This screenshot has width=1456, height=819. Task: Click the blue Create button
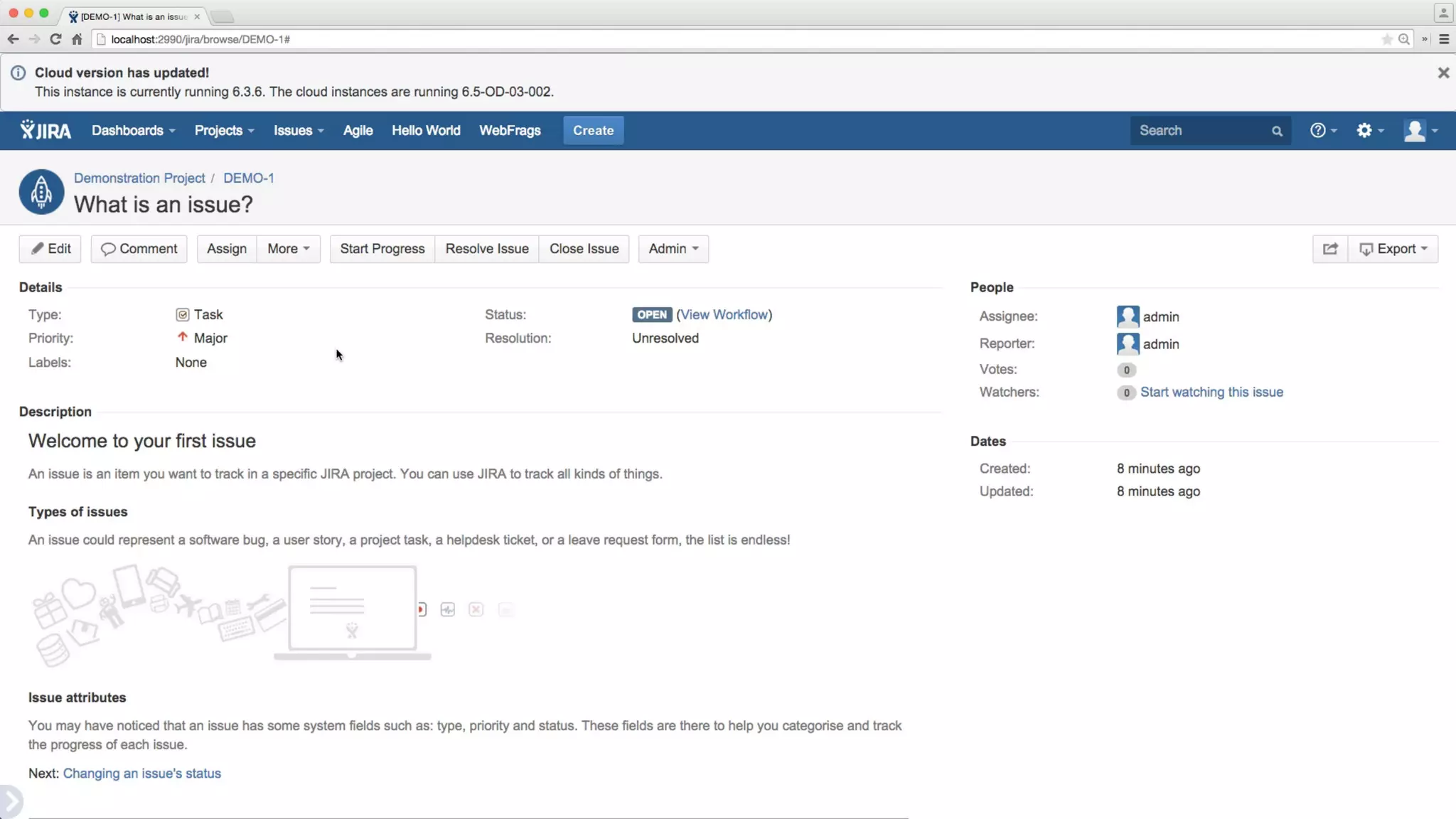coord(593,130)
